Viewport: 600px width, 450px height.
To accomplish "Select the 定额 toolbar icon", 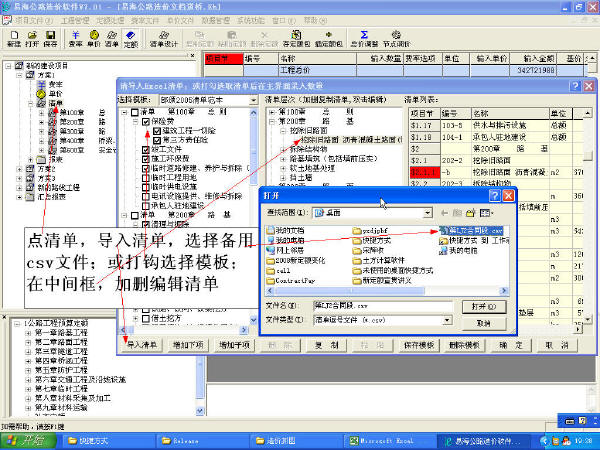I will [130, 39].
